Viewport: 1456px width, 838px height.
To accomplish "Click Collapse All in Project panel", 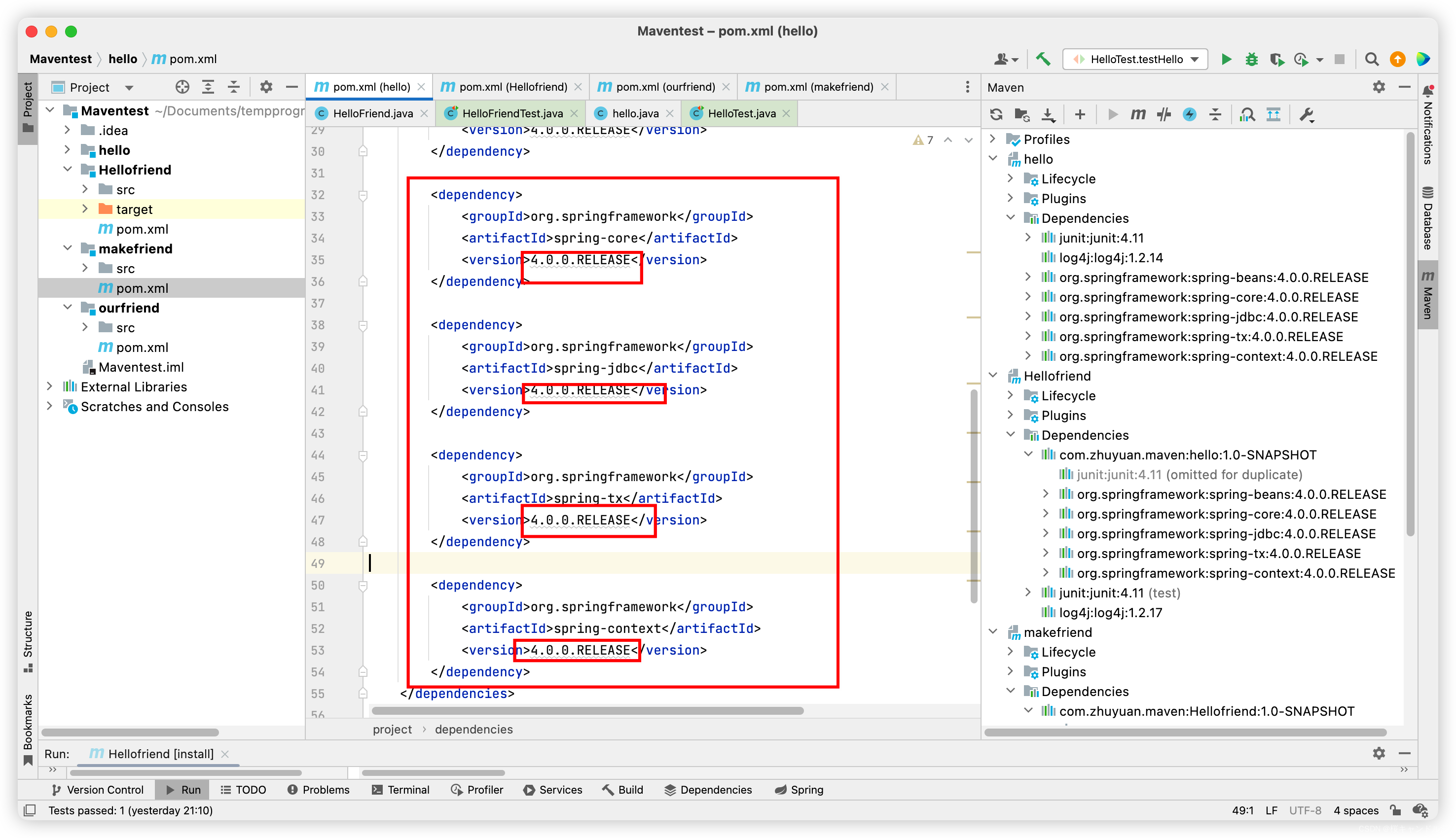I will pyautogui.click(x=233, y=87).
